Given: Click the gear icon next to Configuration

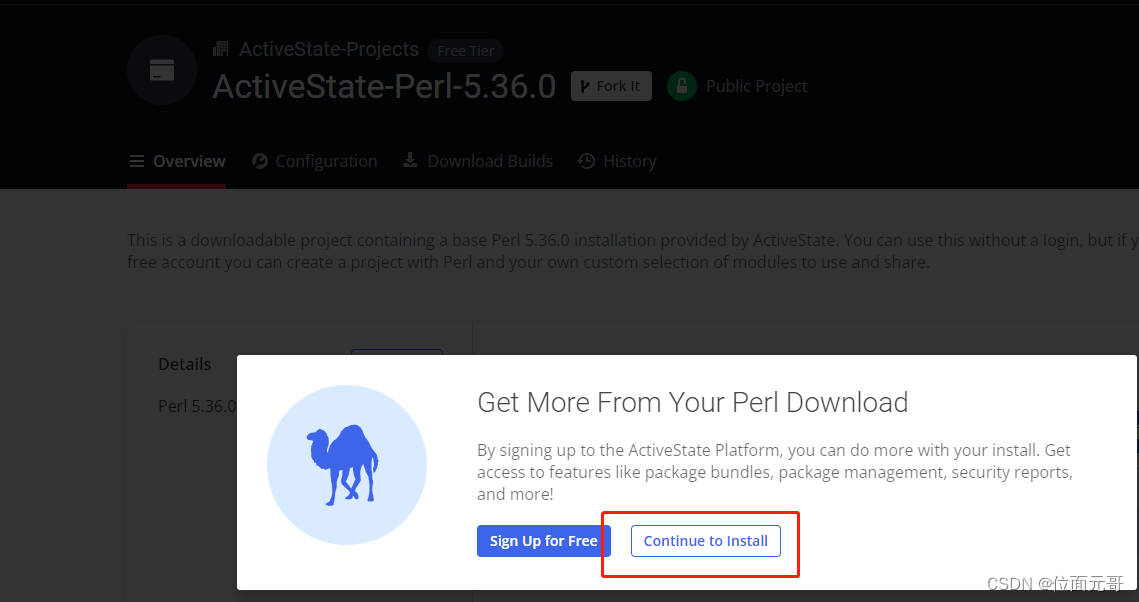Looking at the screenshot, I should point(259,161).
